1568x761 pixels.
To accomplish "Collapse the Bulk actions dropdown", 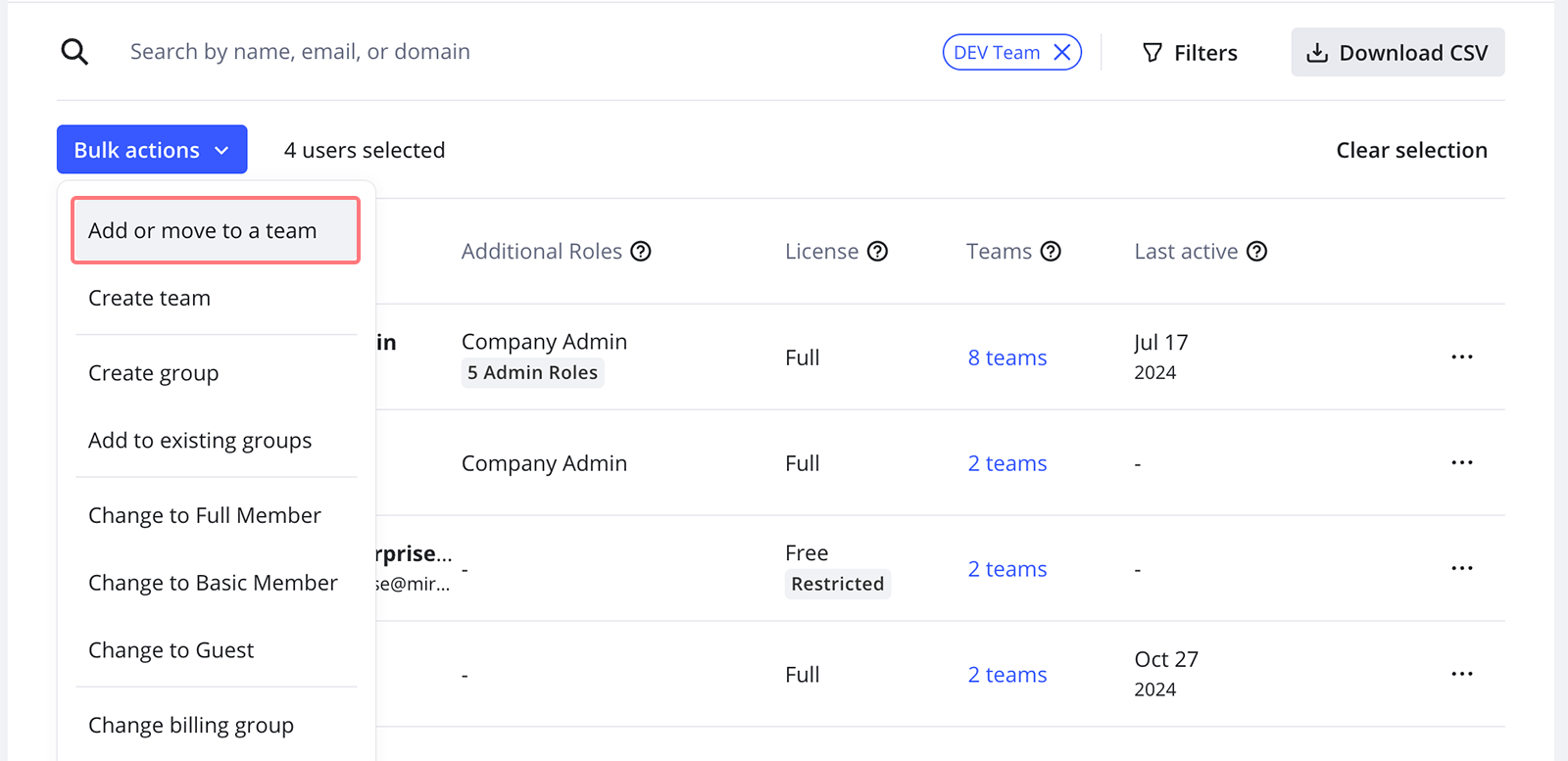I will [152, 150].
